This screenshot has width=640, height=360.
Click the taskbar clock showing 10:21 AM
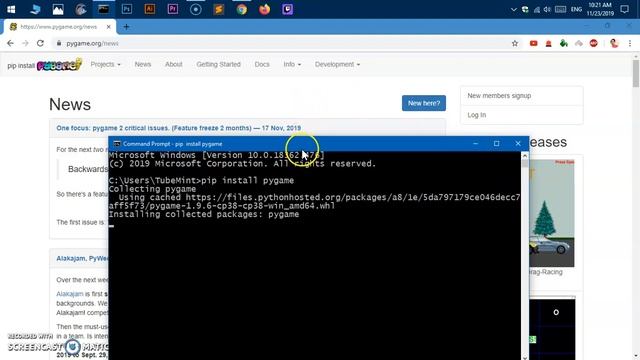click(600, 9)
